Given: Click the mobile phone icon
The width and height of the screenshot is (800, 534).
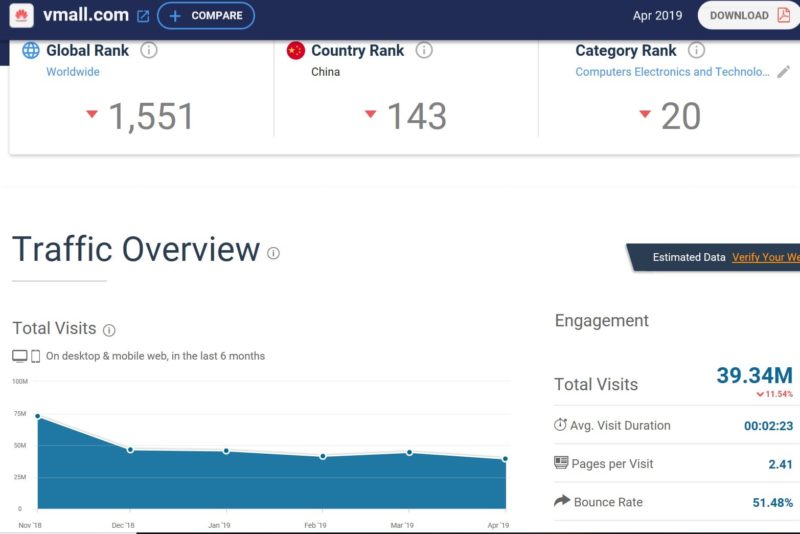Looking at the screenshot, I should [36, 356].
